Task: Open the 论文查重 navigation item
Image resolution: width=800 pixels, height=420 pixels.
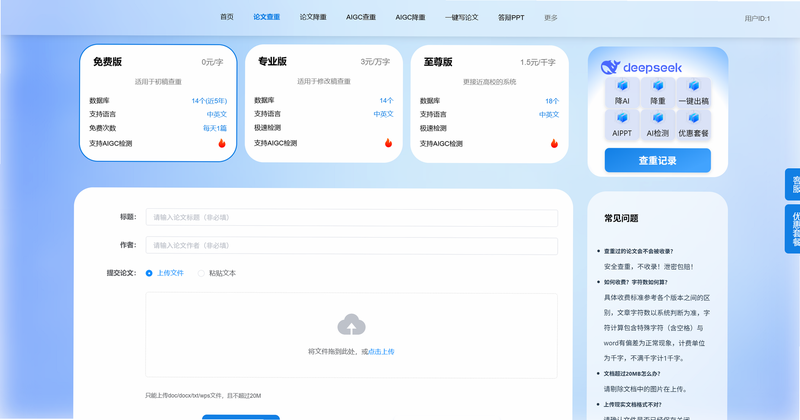Action: (267, 17)
